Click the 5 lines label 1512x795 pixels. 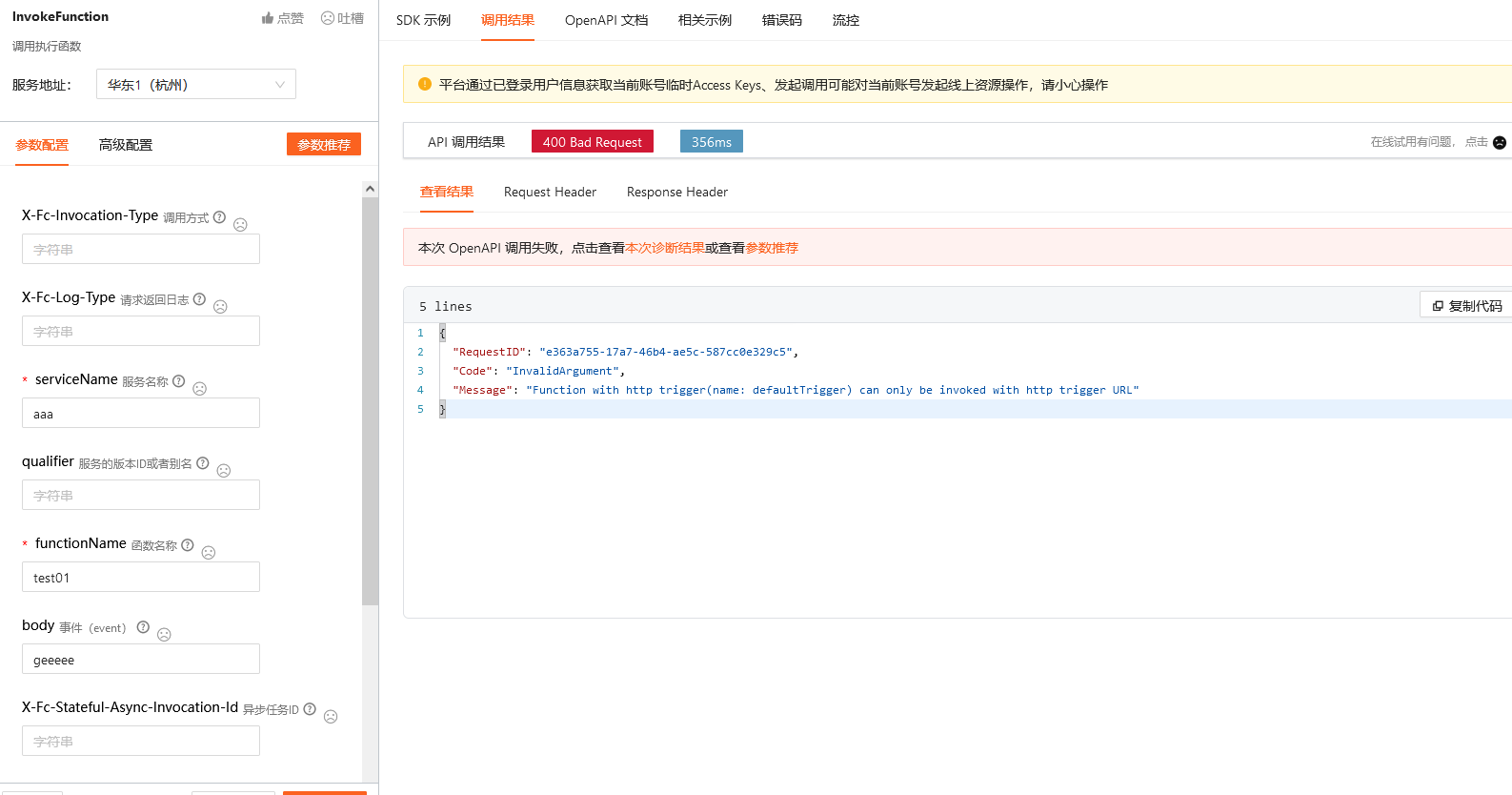tap(446, 306)
